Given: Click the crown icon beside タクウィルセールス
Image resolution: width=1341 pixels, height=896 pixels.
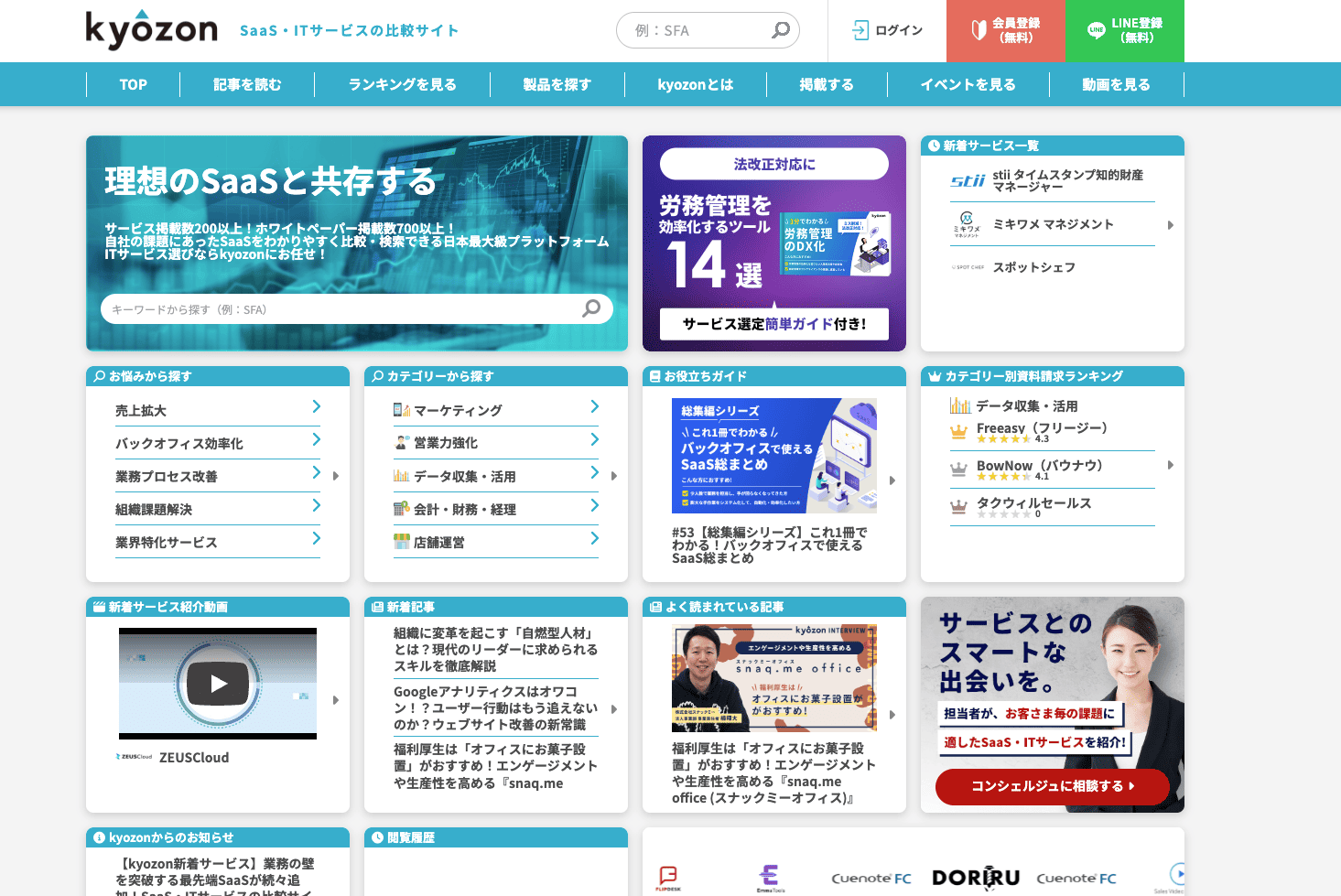Looking at the screenshot, I should (x=958, y=505).
